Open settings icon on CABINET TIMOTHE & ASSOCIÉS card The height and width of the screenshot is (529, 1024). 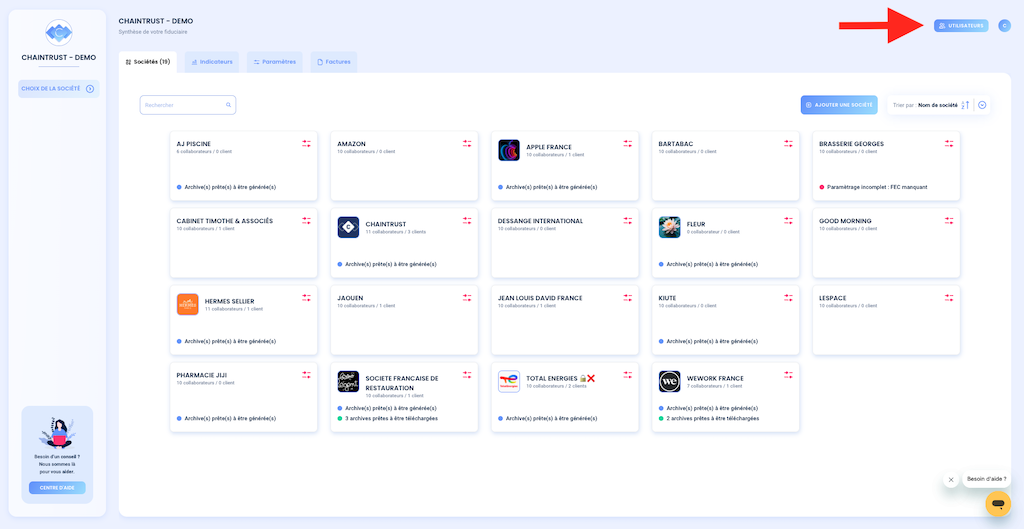(x=306, y=221)
